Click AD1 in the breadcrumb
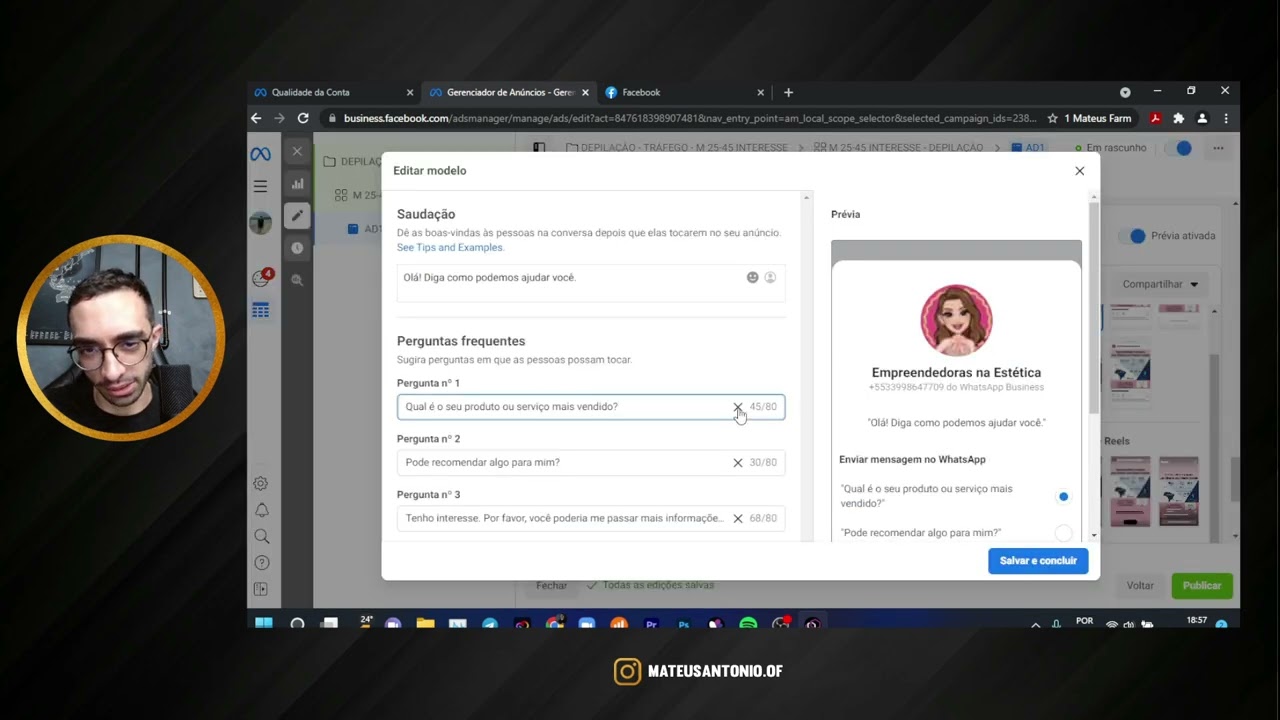Viewport: 1280px width, 720px height. (x=1028, y=148)
